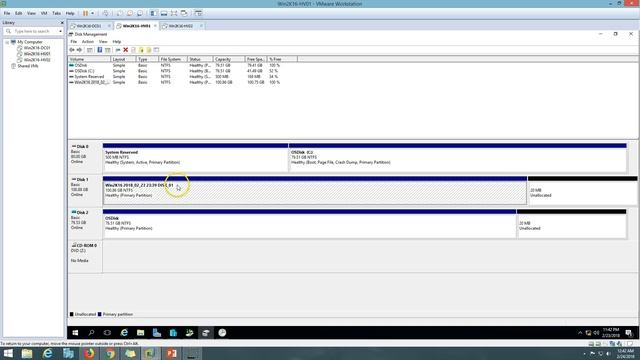The height and width of the screenshot is (360, 640).
Task: Click the Unity mode toolbar icon
Action: pyautogui.click(x=184, y=13)
